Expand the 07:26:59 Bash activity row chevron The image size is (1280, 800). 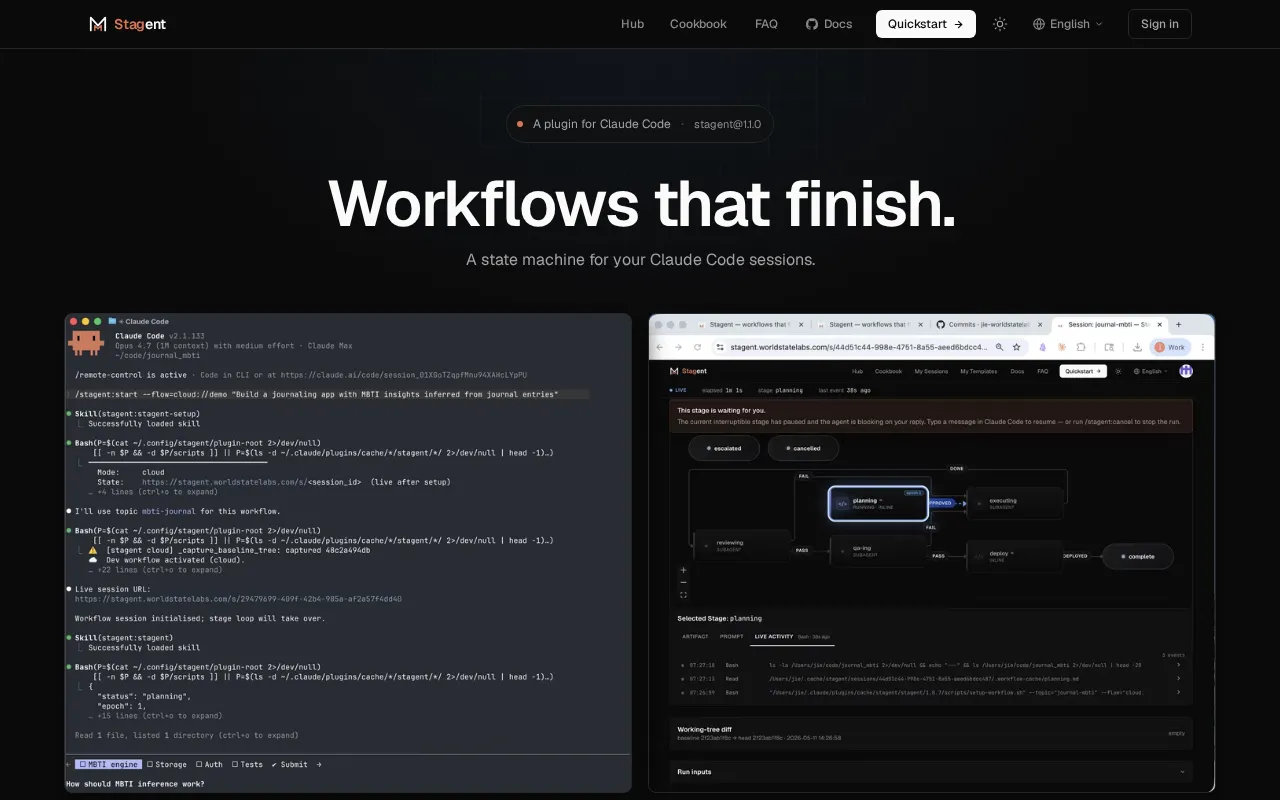pos(1177,692)
